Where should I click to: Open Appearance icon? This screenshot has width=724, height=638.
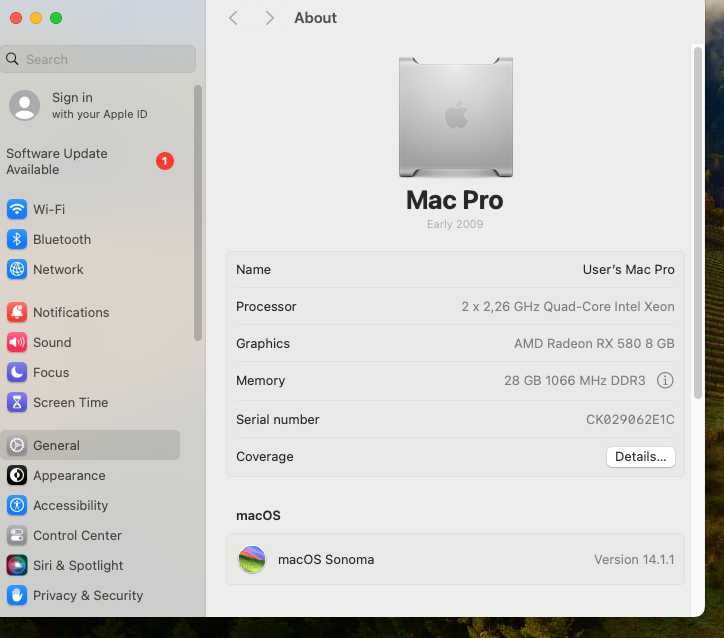click(x=17, y=475)
